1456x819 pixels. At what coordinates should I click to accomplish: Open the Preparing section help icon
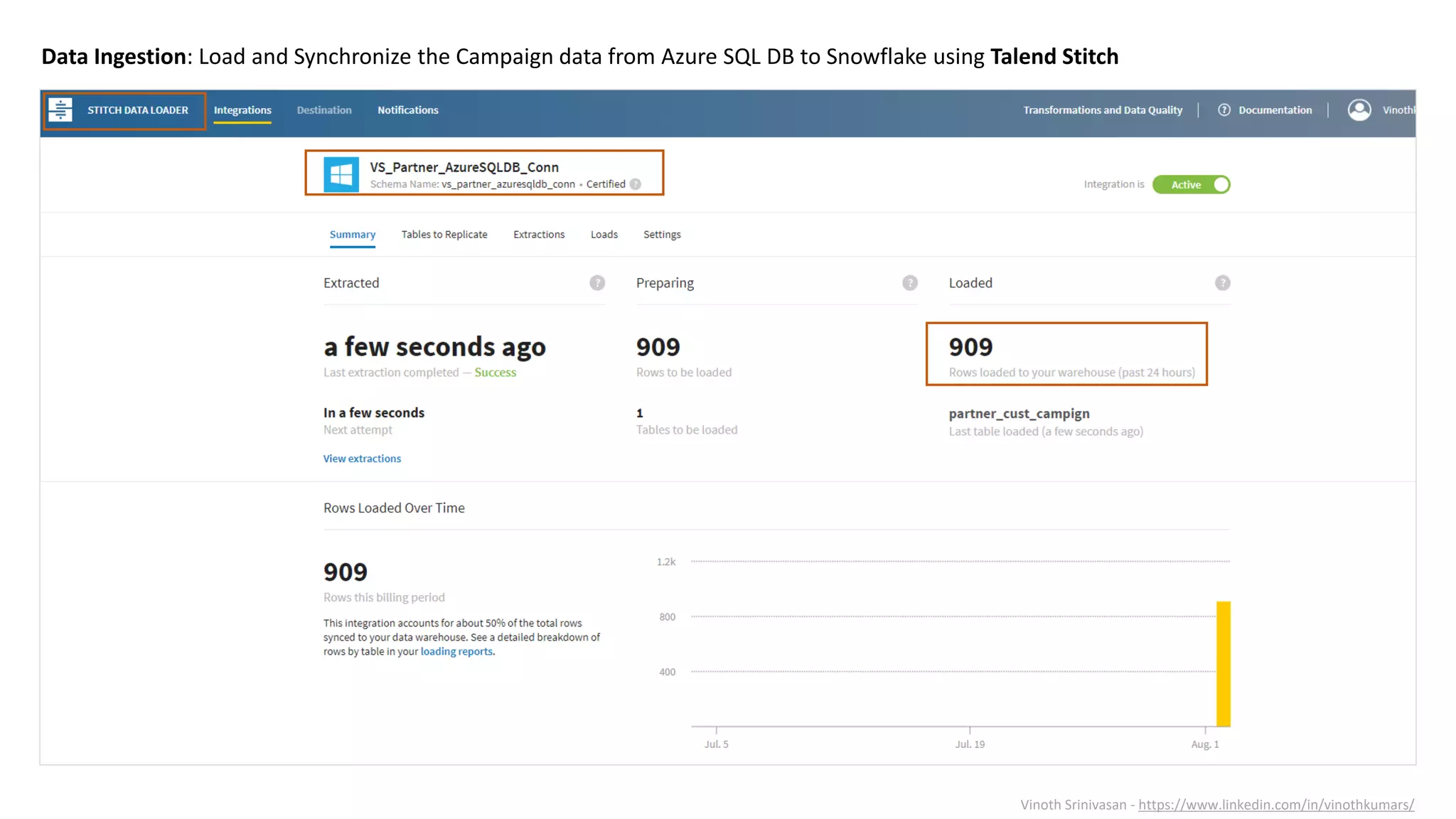click(x=910, y=283)
